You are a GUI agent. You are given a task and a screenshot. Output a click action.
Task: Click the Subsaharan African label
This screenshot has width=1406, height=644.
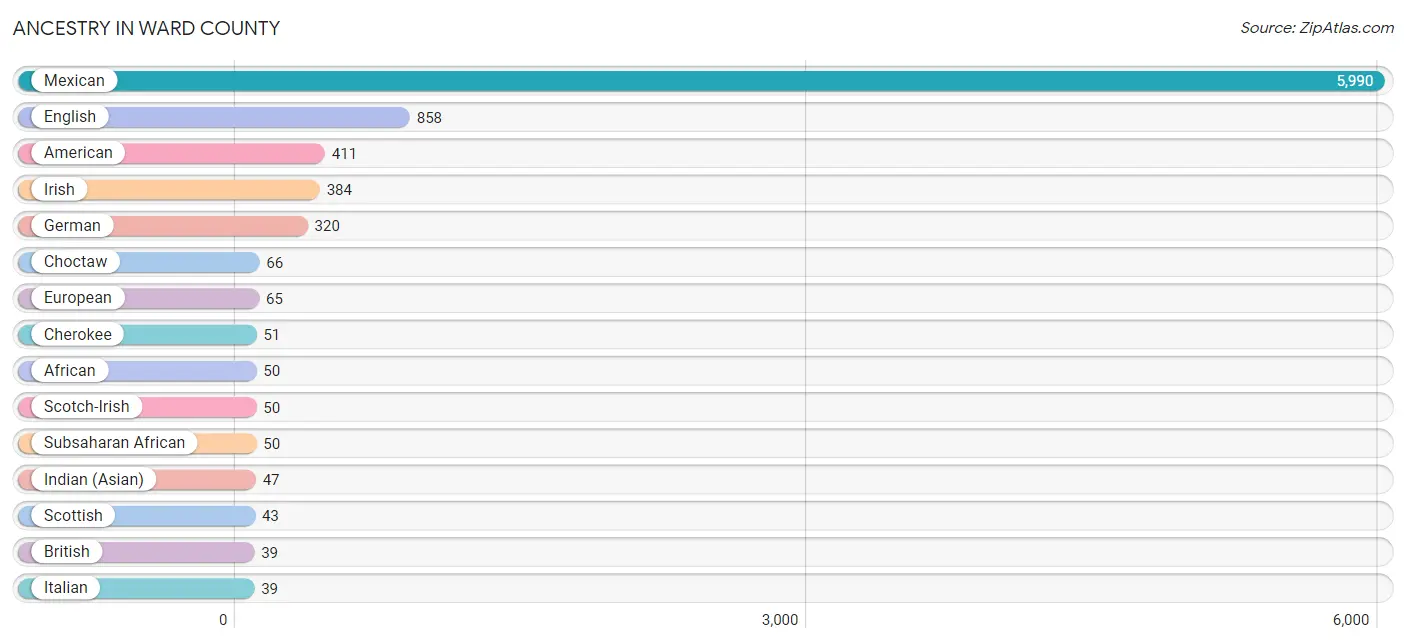(x=115, y=442)
